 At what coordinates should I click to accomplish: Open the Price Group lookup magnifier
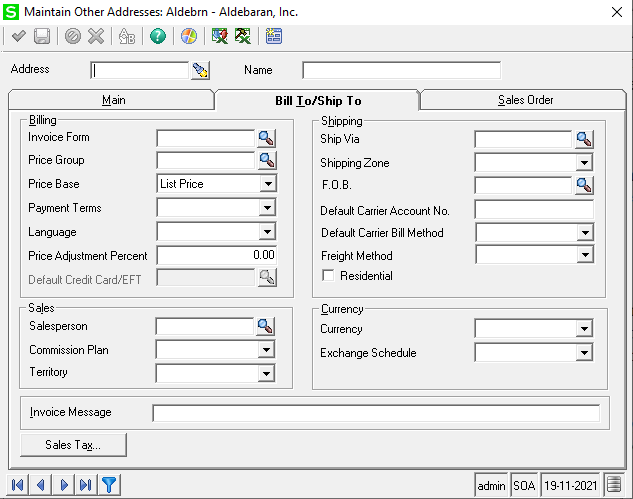266,161
